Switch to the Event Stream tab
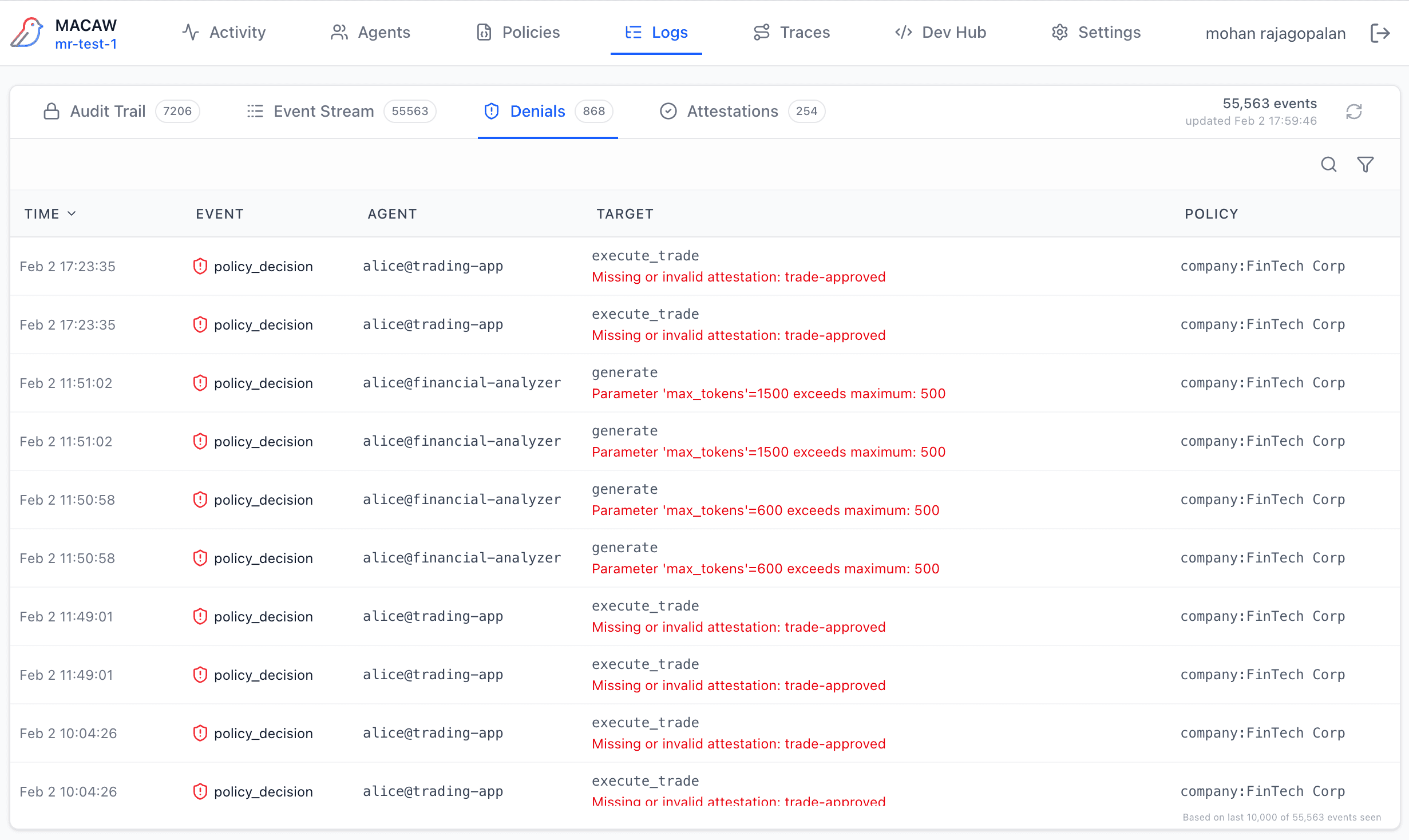The width and height of the screenshot is (1409, 840). (323, 111)
